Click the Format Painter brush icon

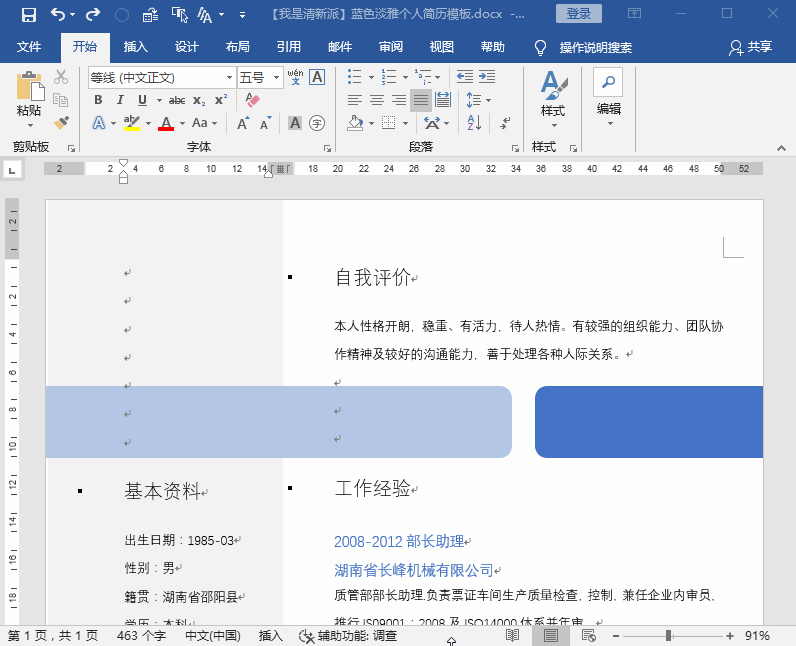pyautogui.click(x=61, y=122)
